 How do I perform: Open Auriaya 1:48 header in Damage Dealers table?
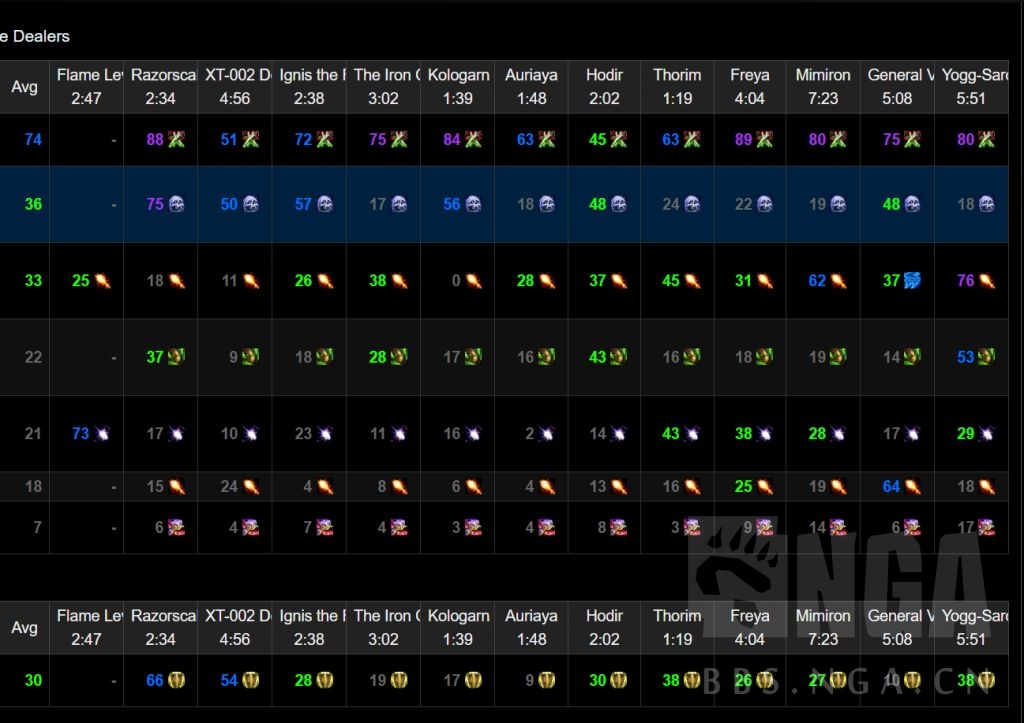(x=532, y=87)
